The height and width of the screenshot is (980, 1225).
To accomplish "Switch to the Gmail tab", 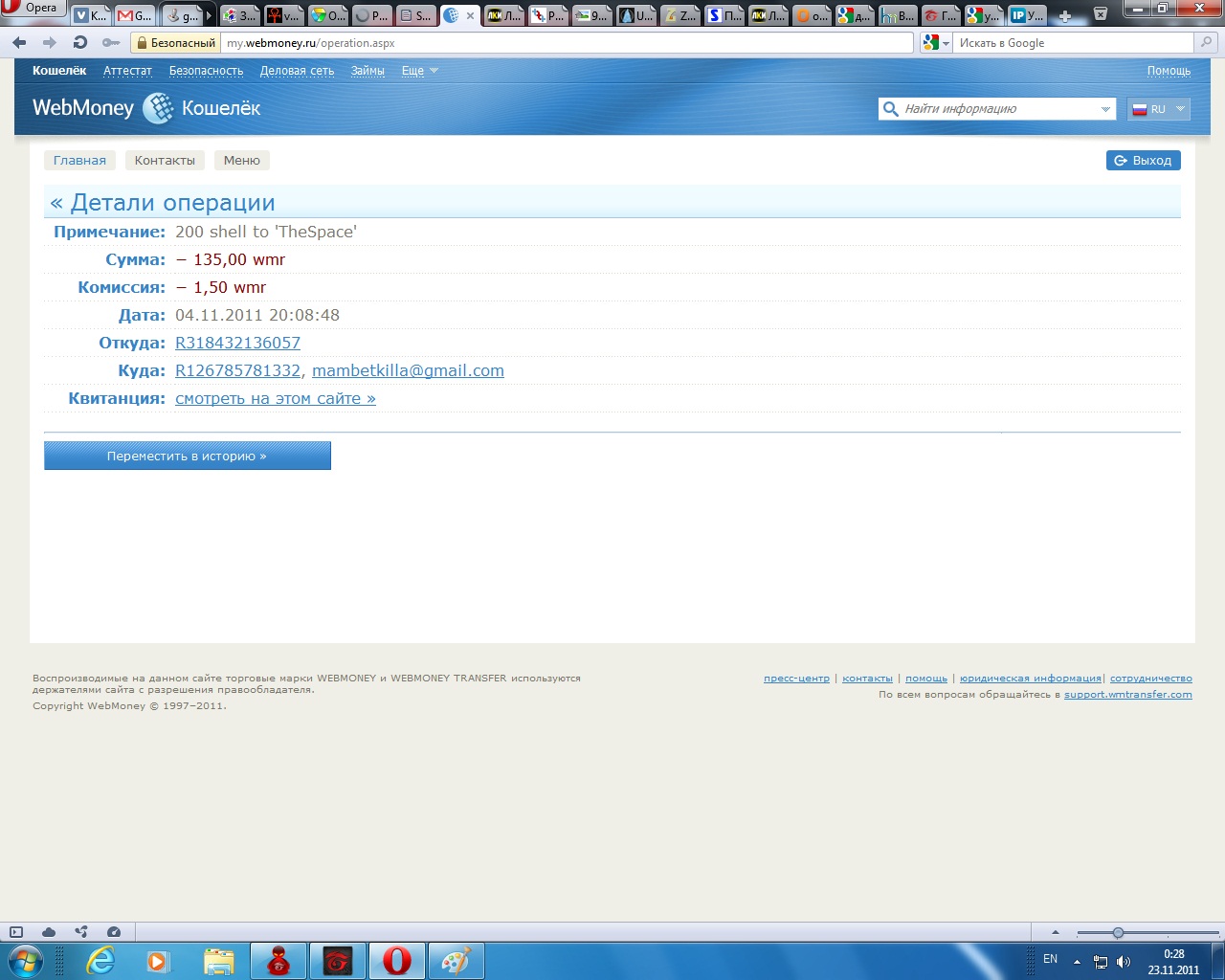I will point(135,16).
